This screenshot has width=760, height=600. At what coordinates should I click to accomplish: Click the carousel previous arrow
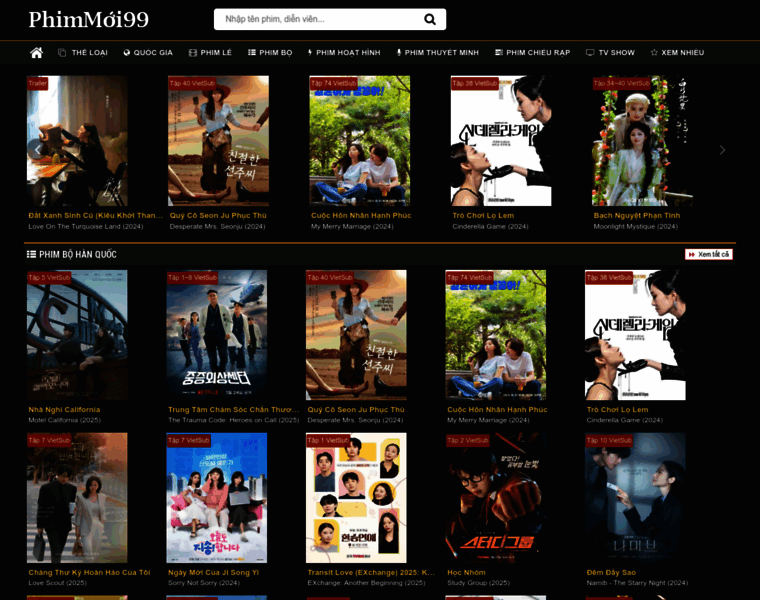pos(37,150)
